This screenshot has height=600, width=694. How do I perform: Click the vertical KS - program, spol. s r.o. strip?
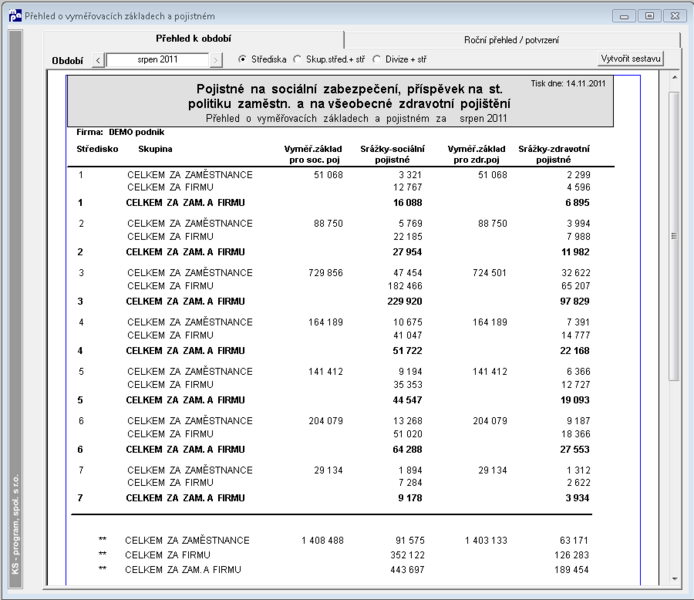point(15,310)
